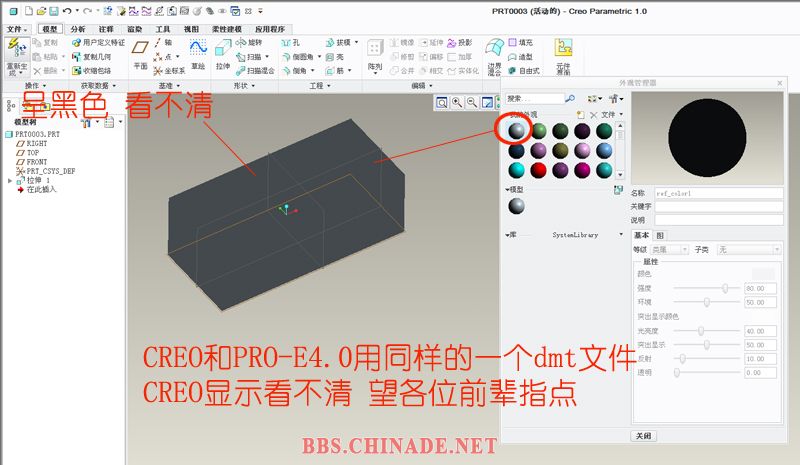Open the 基本 tab in Appearance Manager
The width and height of the screenshot is (800, 465).
pyautogui.click(x=641, y=235)
